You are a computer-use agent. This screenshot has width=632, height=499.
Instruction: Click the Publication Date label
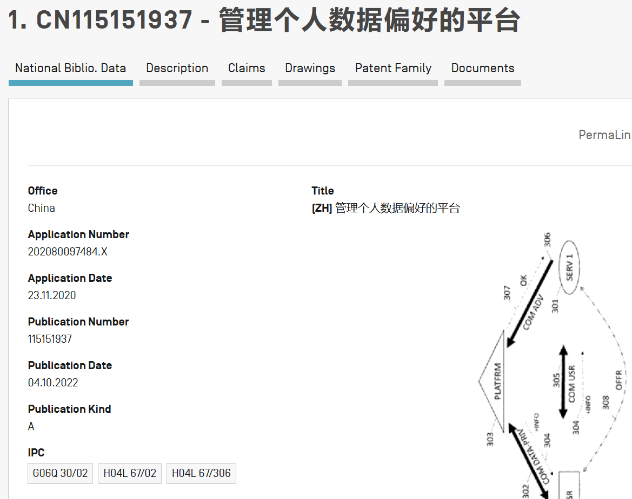(x=70, y=365)
